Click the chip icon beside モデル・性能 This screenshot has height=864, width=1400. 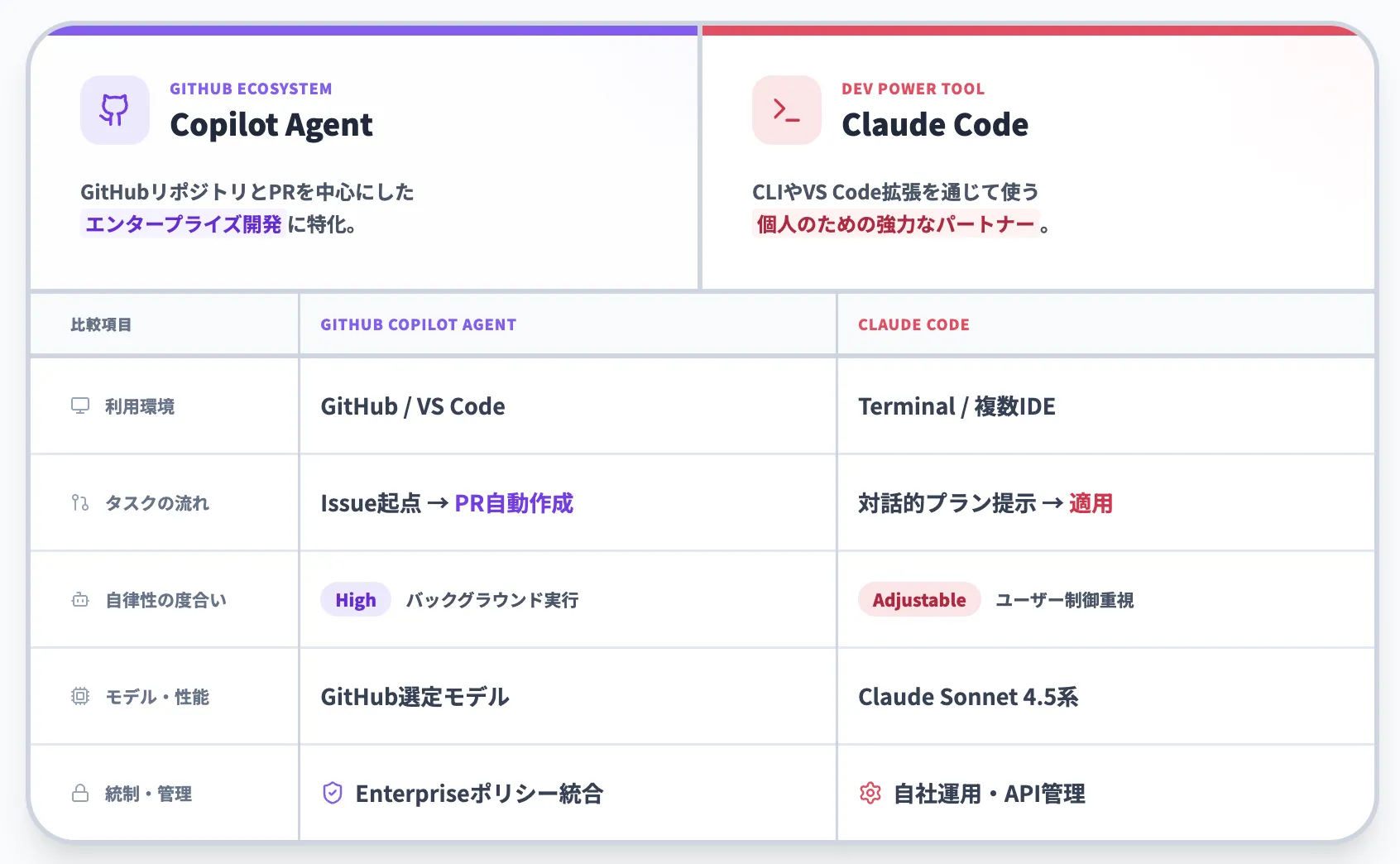(x=80, y=696)
